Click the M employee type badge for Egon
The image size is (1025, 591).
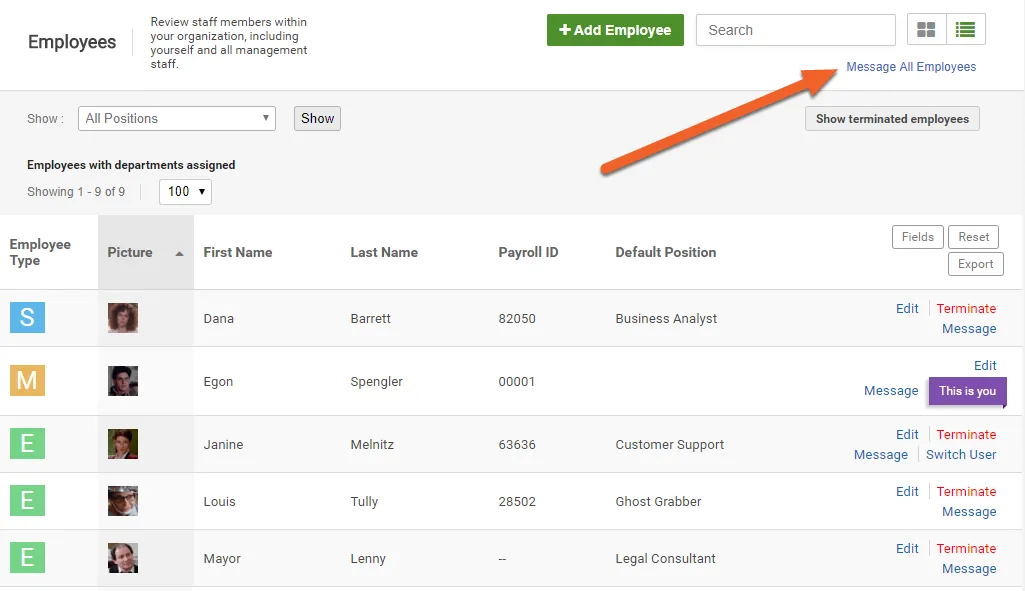click(27, 380)
